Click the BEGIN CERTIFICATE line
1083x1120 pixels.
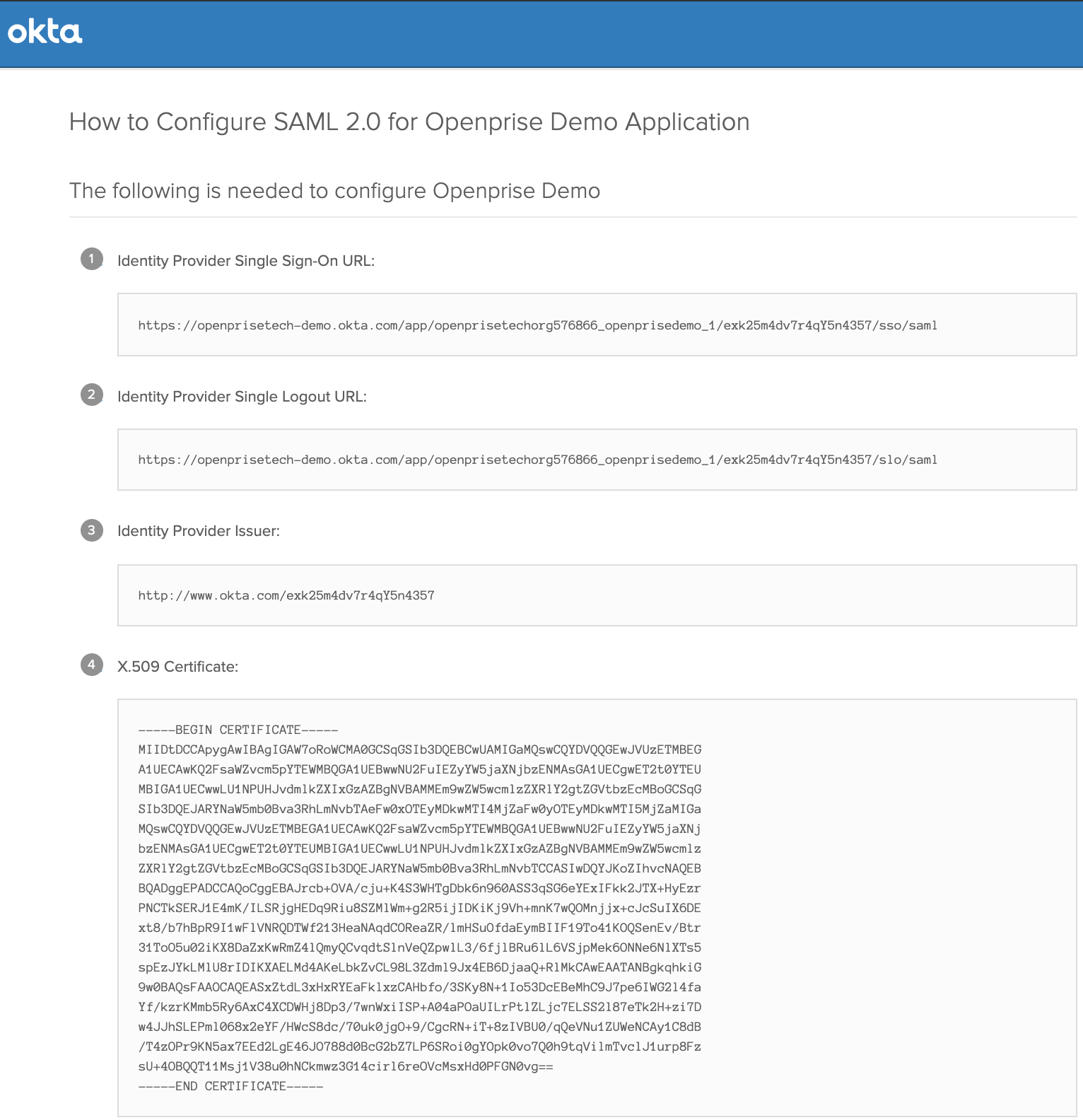coord(238,730)
